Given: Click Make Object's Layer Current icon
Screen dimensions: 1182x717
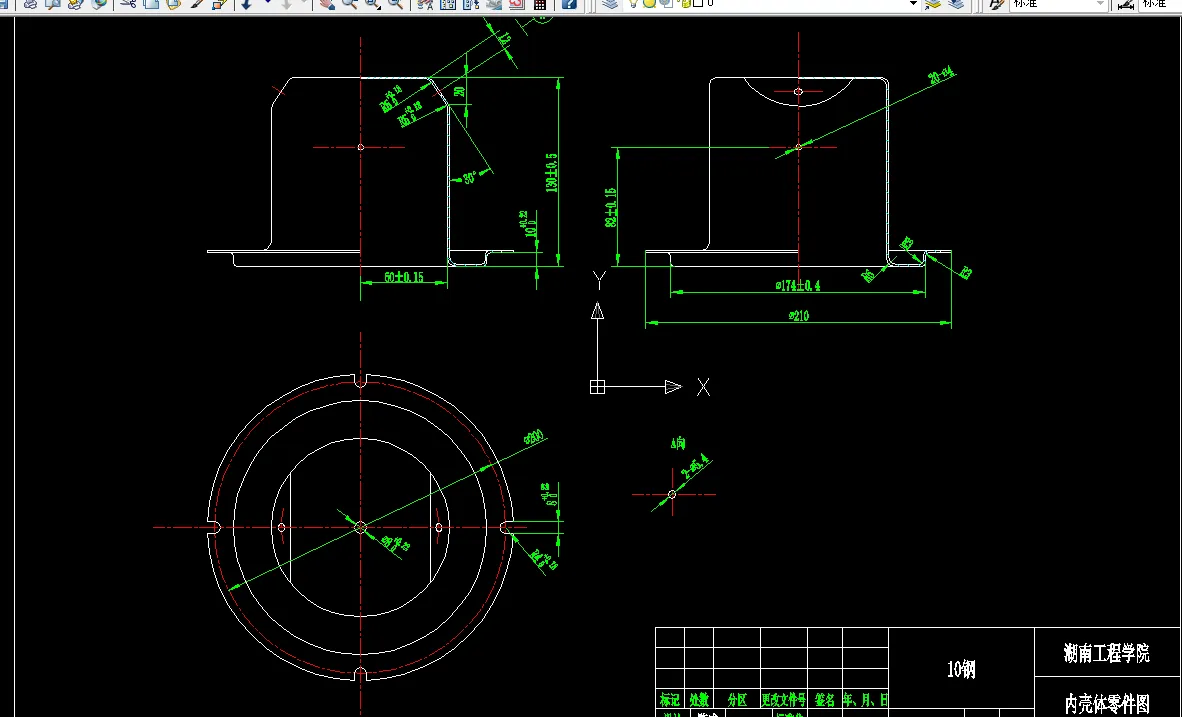Looking at the screenshot, I should pos(932,4).
